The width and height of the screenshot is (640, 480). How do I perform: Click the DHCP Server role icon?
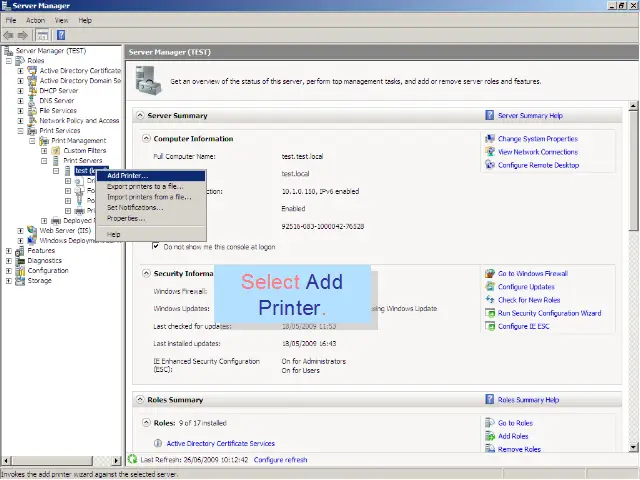point(32,91)
